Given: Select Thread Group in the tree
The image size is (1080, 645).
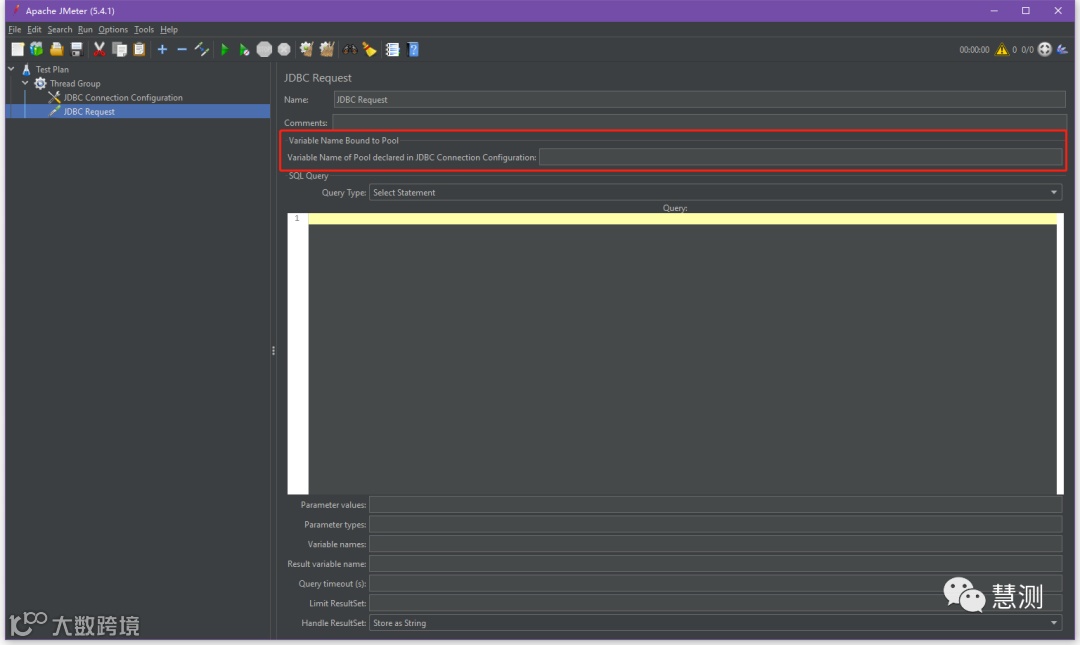Looking at the screenshot, I should click(x=74, y=83).
